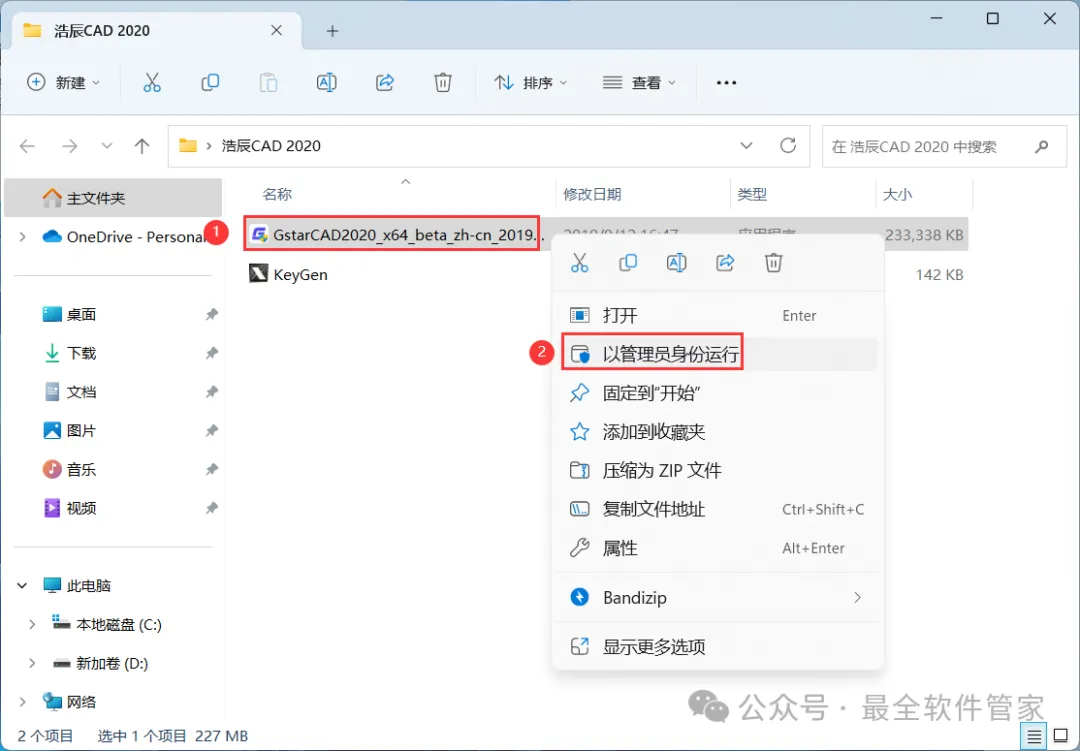This screenshot has height=751, width=1080.
Task: Unpin 桌面 using its pin icon
Action: point(211,315)
